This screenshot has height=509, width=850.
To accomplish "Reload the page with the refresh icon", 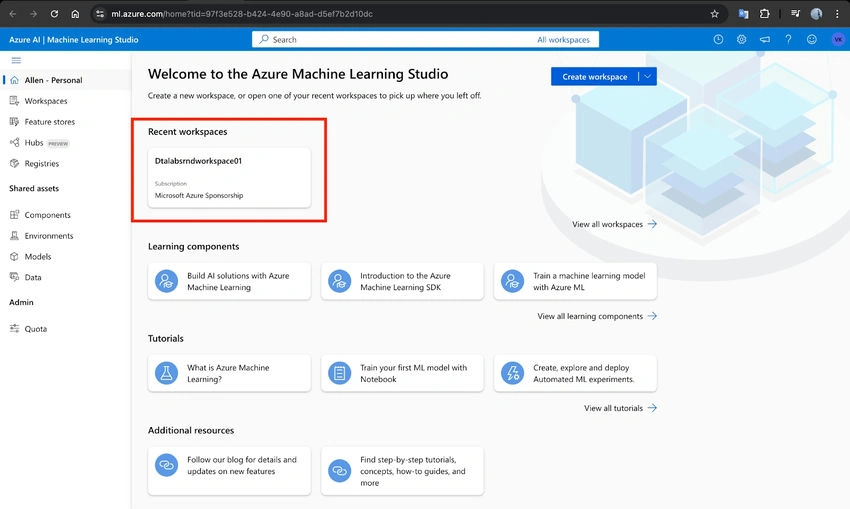I will point(54,14).
